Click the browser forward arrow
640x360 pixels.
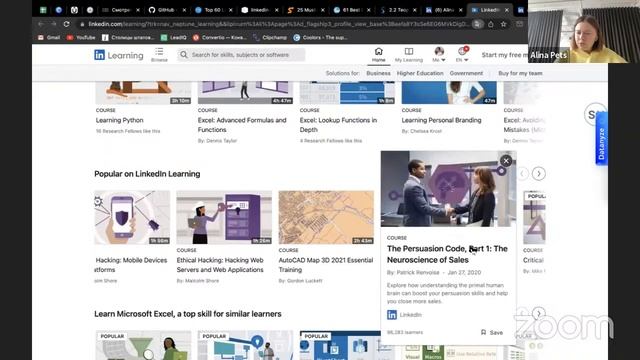(x=53, y=24)
